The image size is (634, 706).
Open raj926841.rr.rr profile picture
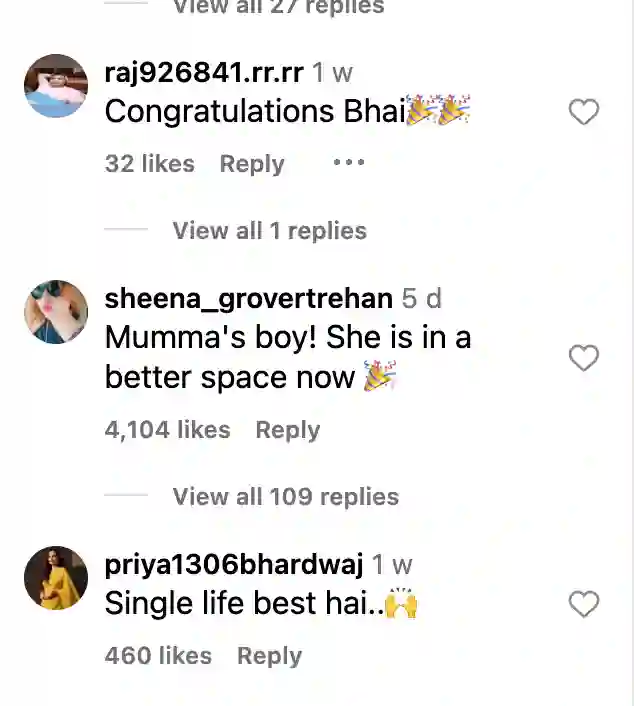(56, 86)
